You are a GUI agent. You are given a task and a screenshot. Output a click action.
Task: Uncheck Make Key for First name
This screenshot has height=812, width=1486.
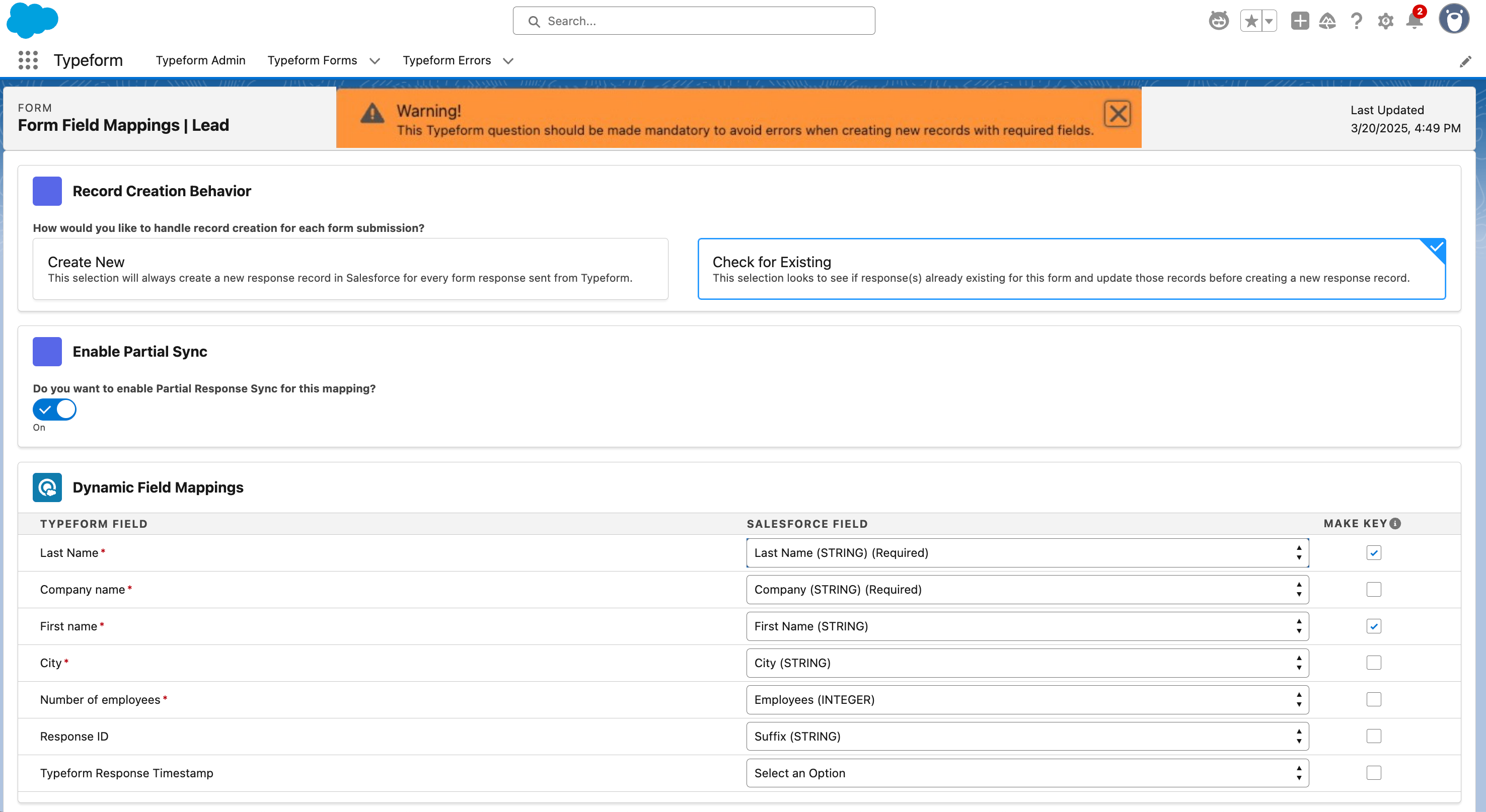[1374, 626]
